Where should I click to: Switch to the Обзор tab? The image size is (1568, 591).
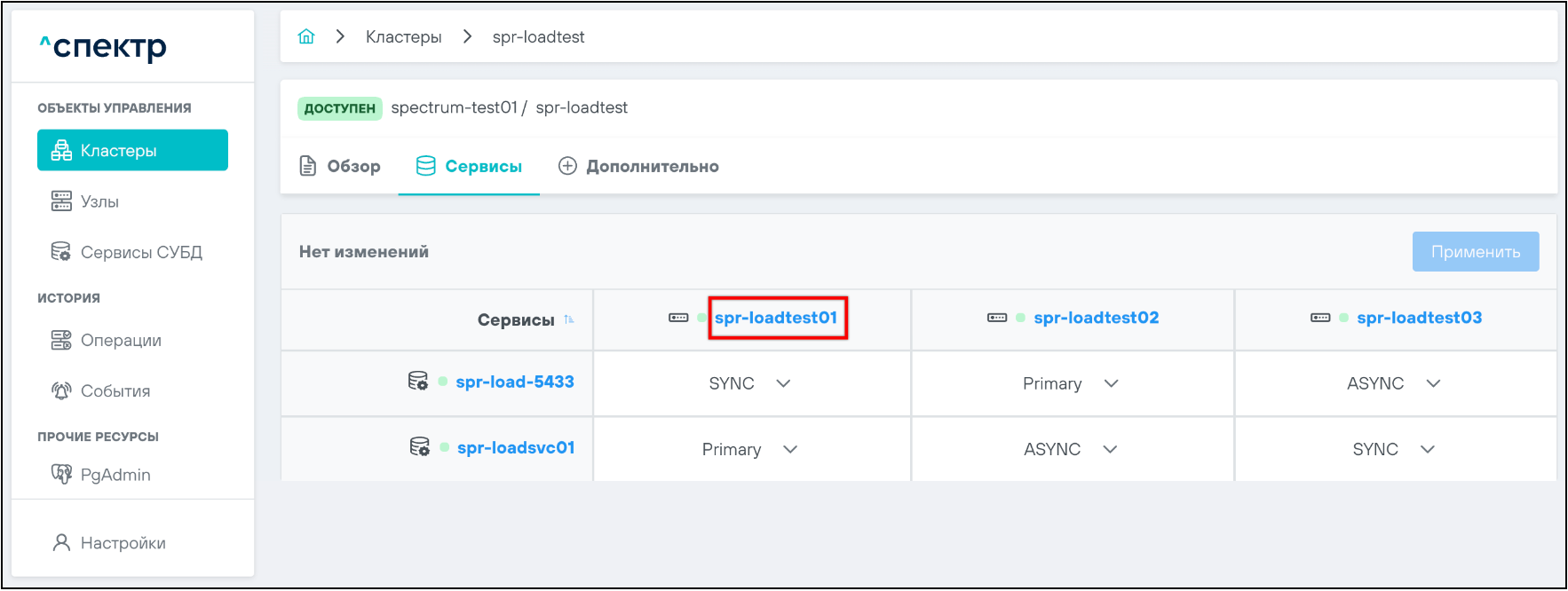click(340, 166)
